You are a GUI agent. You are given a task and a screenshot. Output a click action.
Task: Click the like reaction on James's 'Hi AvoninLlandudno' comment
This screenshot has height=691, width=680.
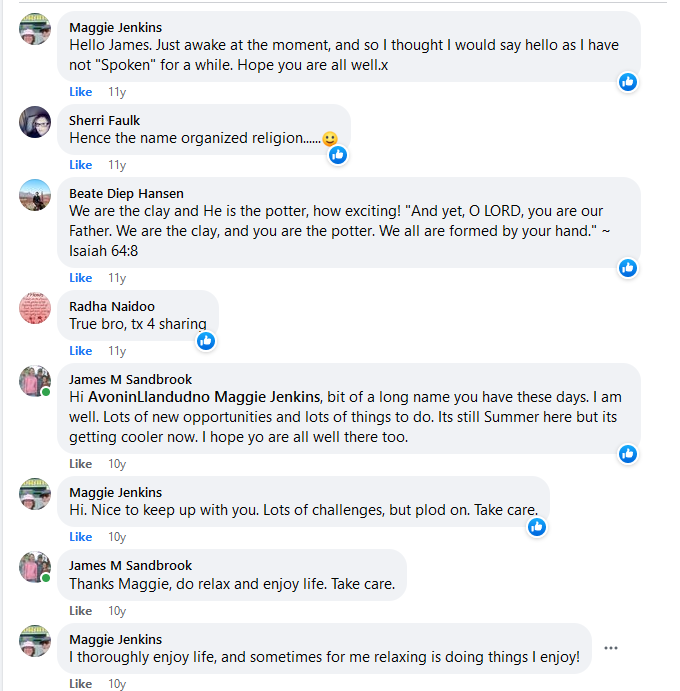click(x=628, y=453)
